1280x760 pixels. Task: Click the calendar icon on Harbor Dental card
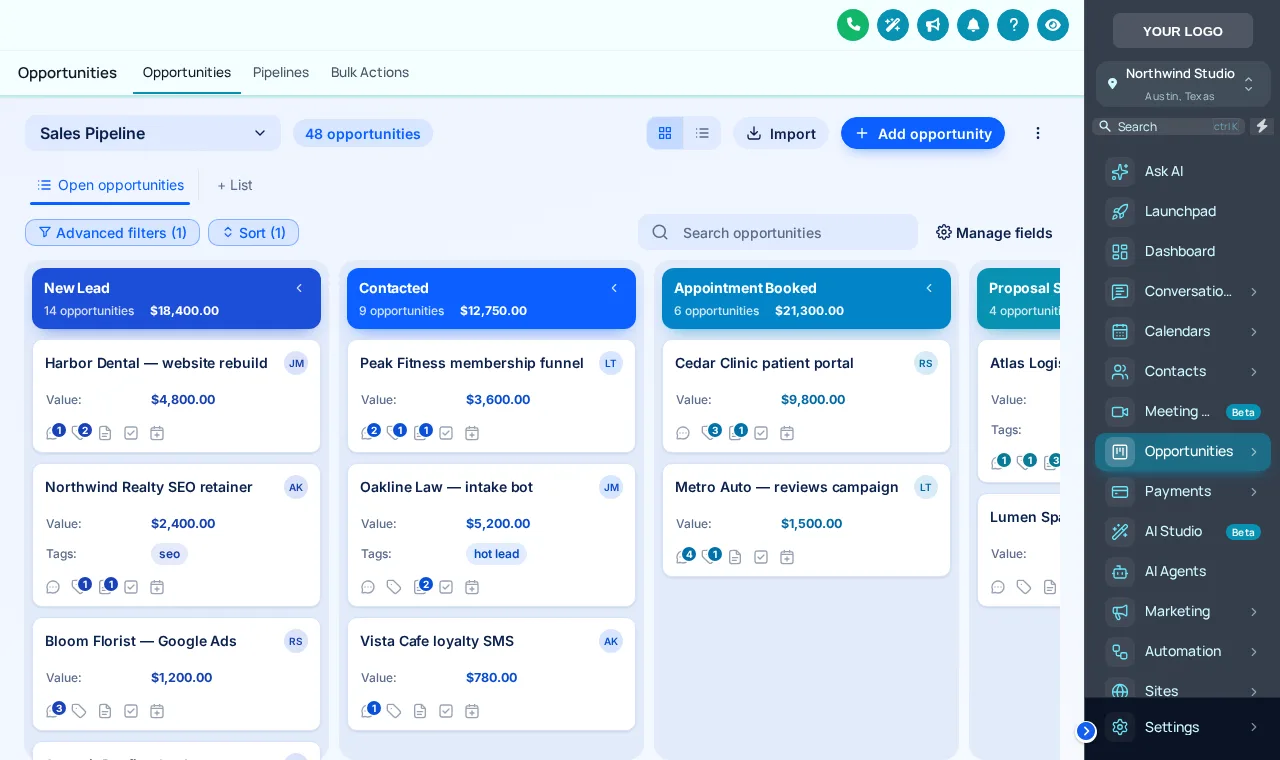157,433
